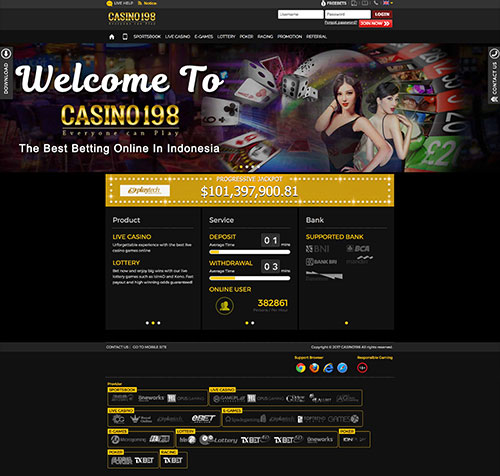Select second hero banner slide dot

point(247,167)
